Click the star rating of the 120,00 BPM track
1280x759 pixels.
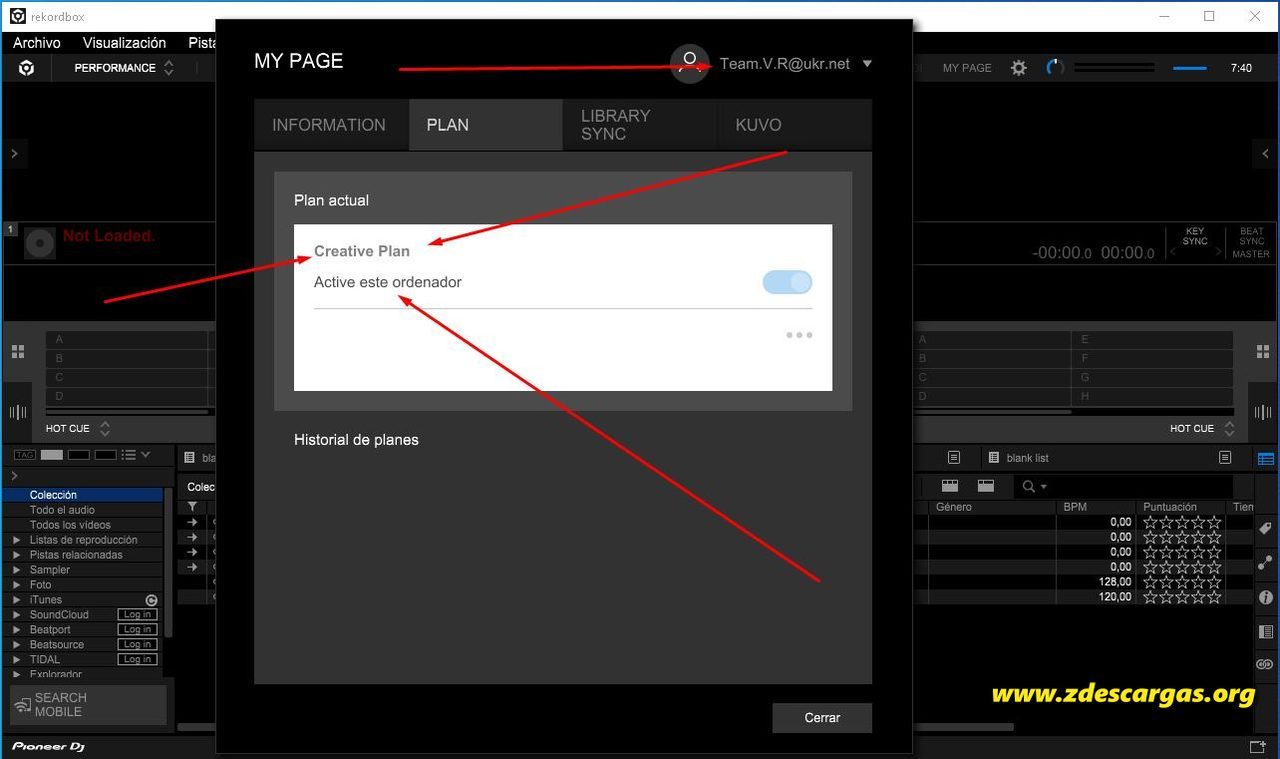coord(1182,597)
